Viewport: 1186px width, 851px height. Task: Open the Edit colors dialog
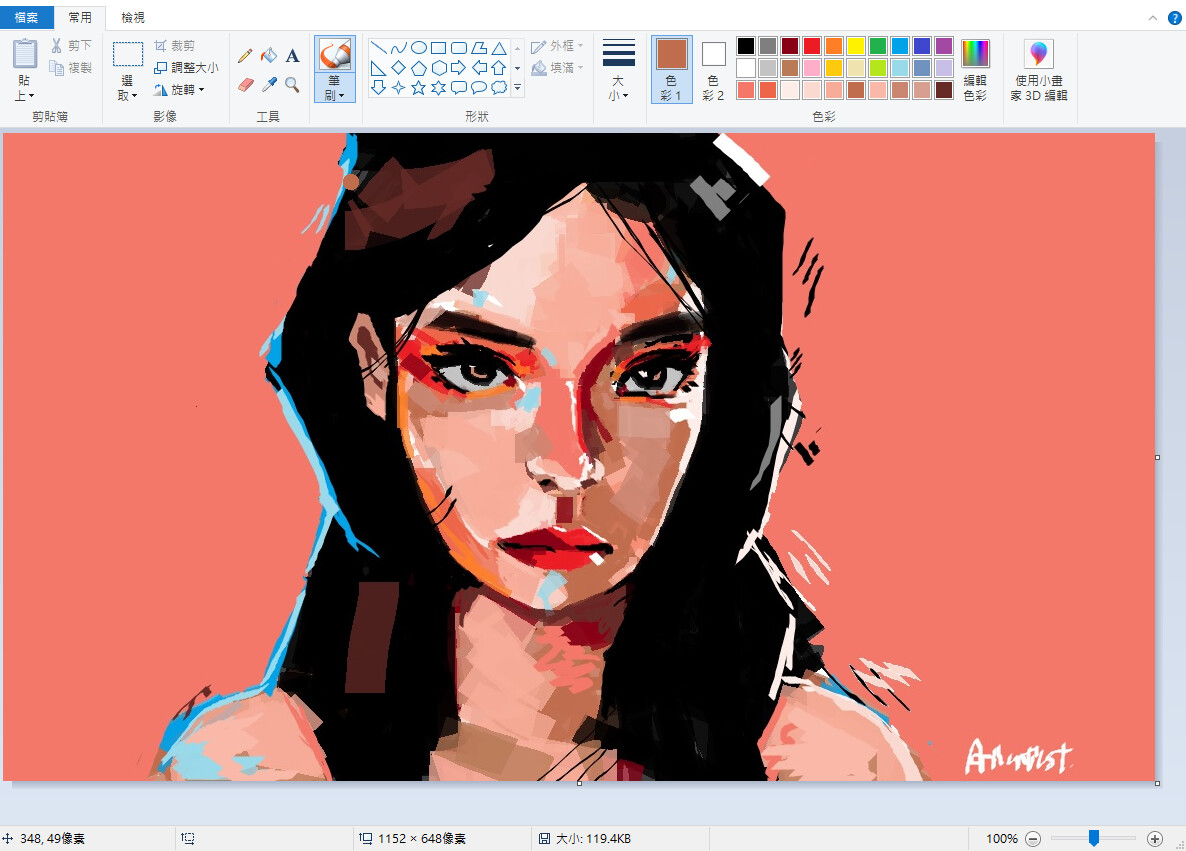(x=976, y=67)
